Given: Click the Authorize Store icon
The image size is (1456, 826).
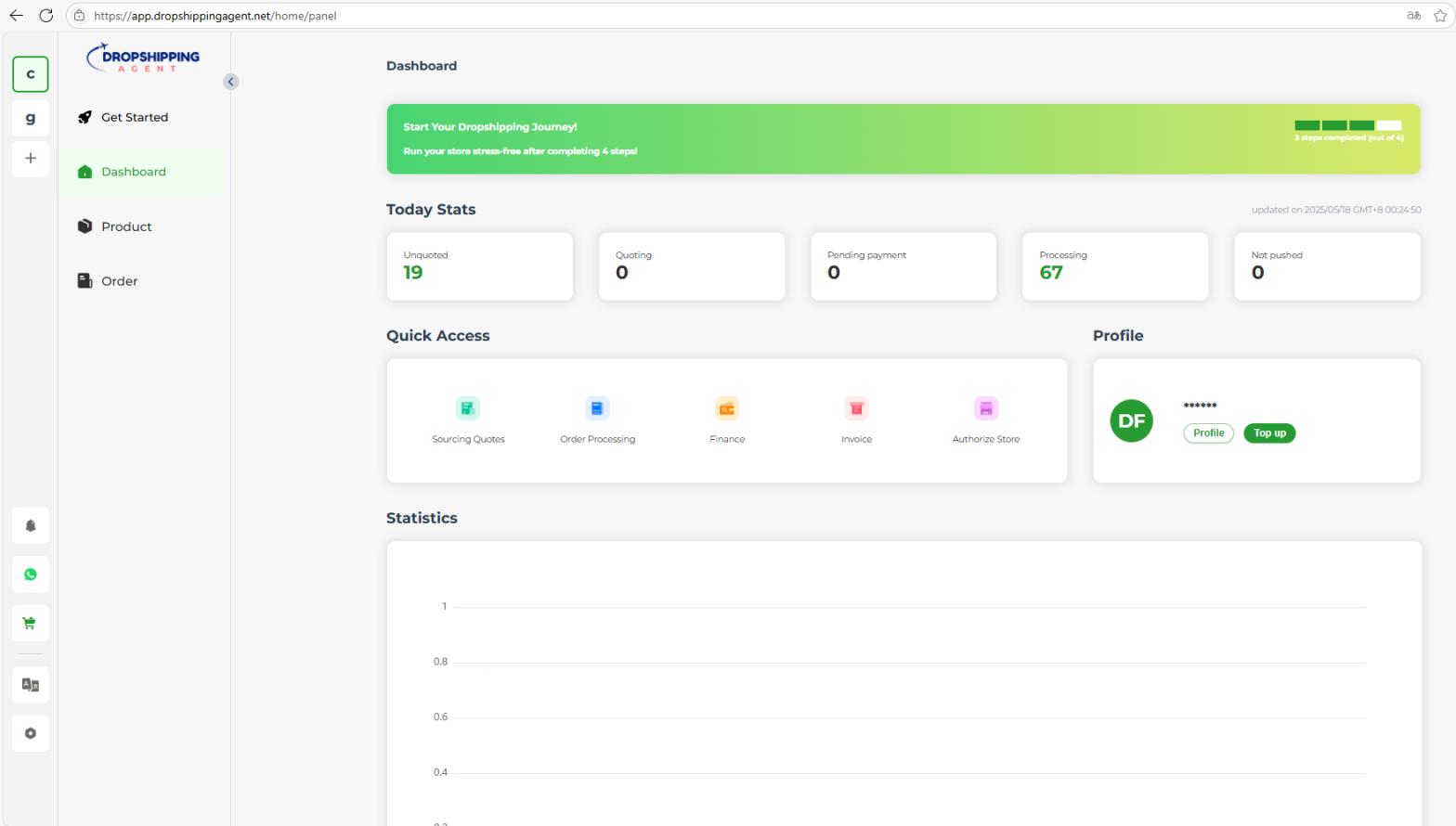Looking at the screenshot, I should [986, 408].
